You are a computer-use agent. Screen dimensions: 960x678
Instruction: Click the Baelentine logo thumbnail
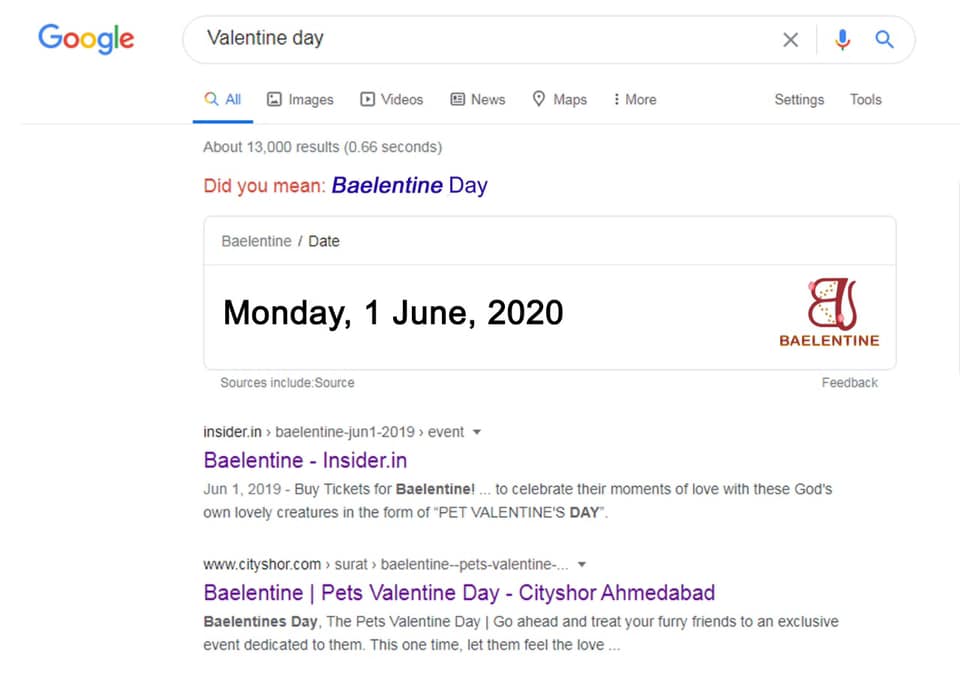pos(830,313)
